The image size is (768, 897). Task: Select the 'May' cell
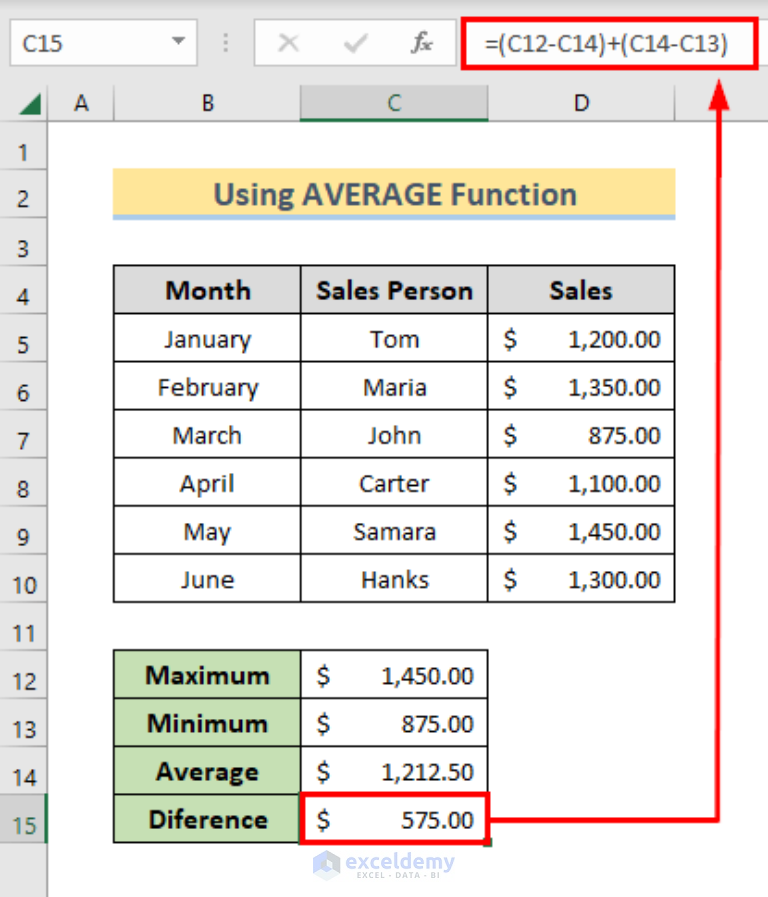coord(207,530)
